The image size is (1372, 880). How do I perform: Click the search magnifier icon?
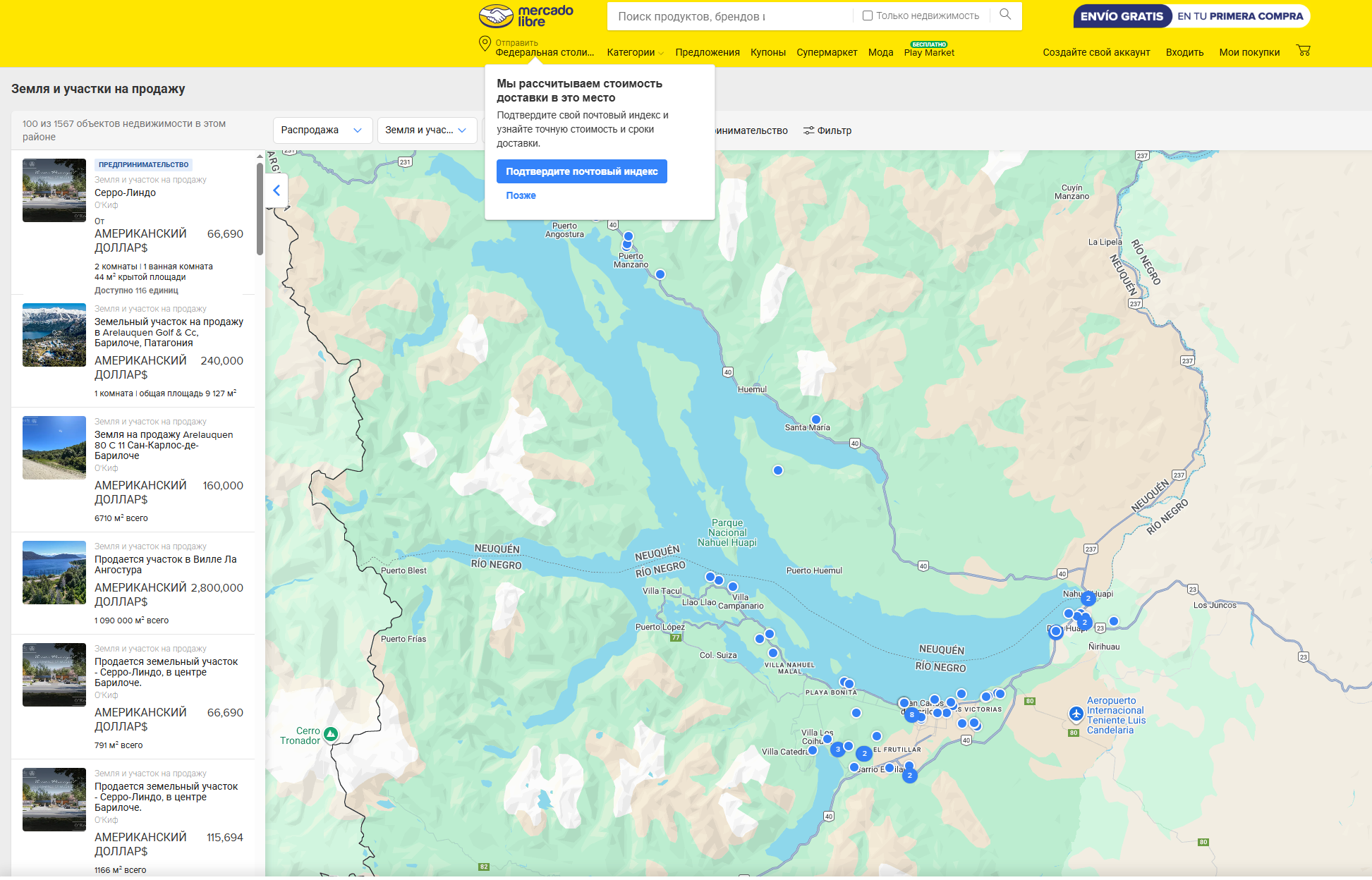pos(1005,15)
